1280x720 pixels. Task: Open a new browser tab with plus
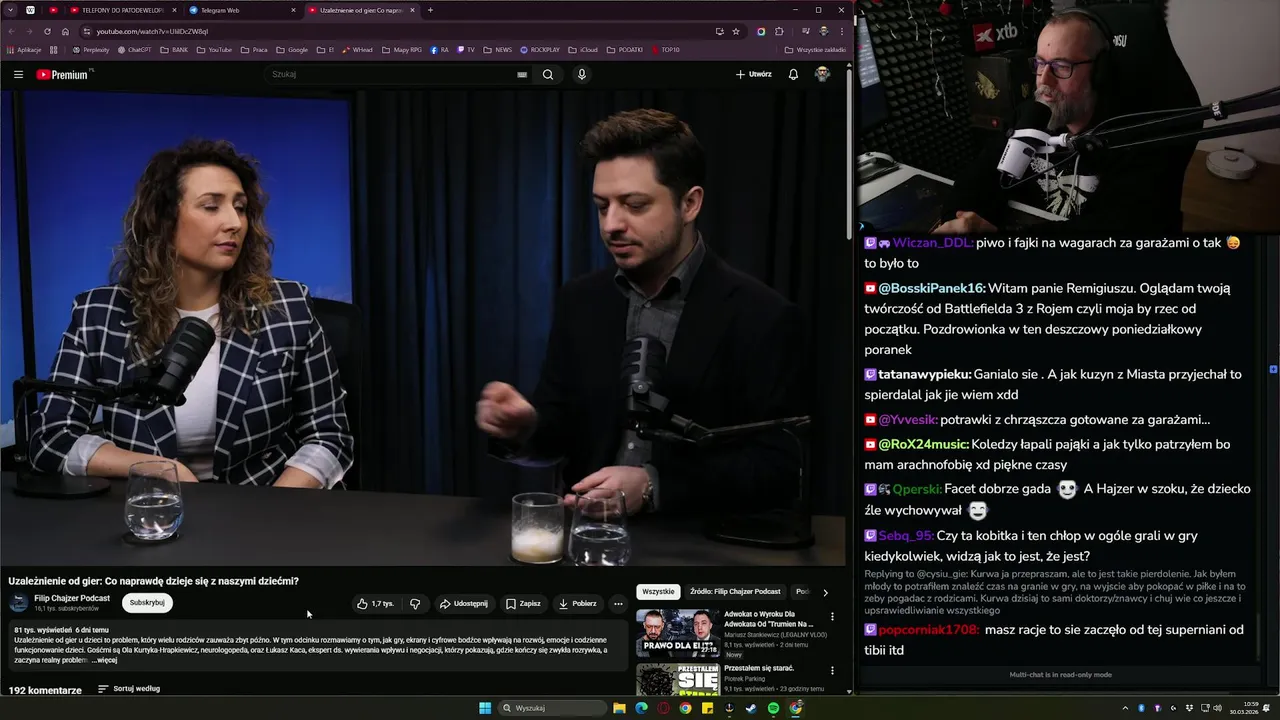pos(430,10)
